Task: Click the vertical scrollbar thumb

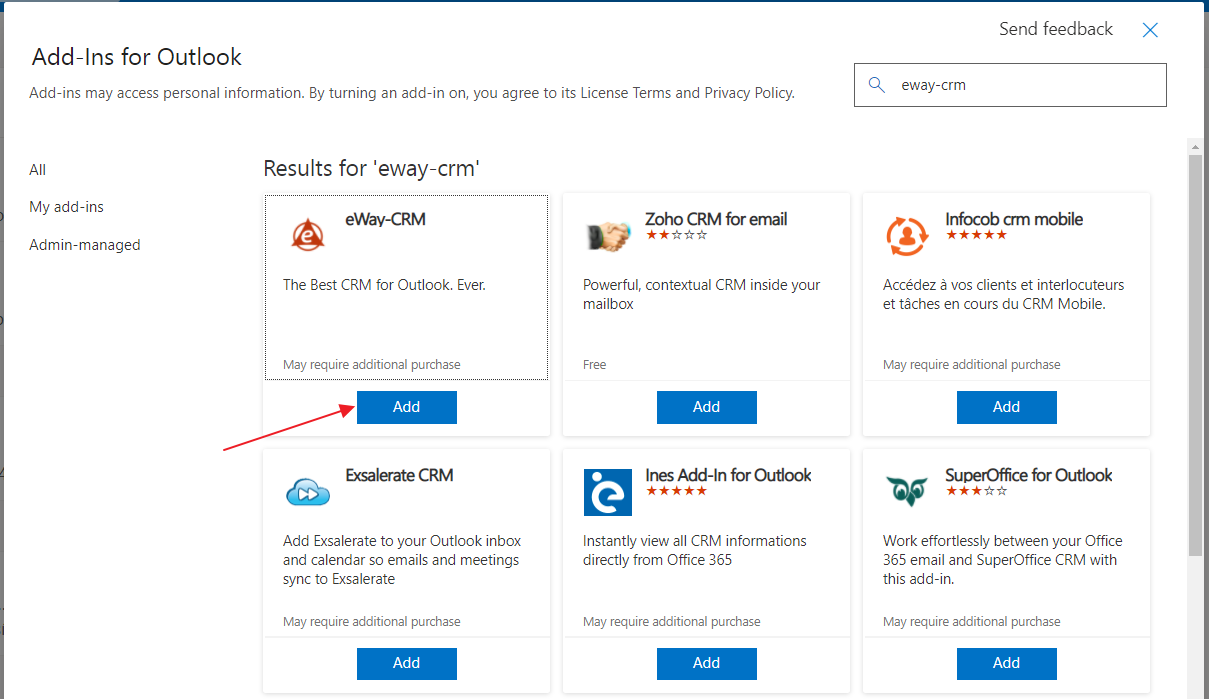Action: (1195, 355)
